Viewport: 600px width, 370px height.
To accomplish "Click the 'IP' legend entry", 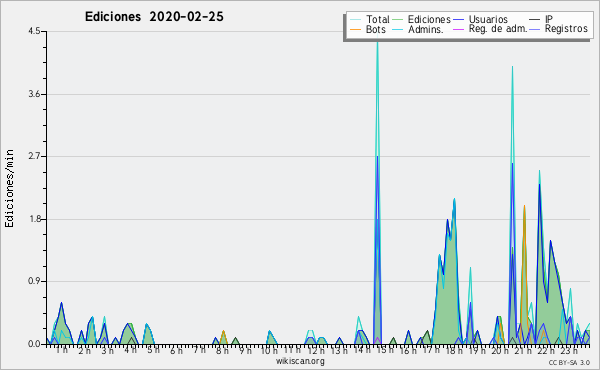I will point(549,19).
